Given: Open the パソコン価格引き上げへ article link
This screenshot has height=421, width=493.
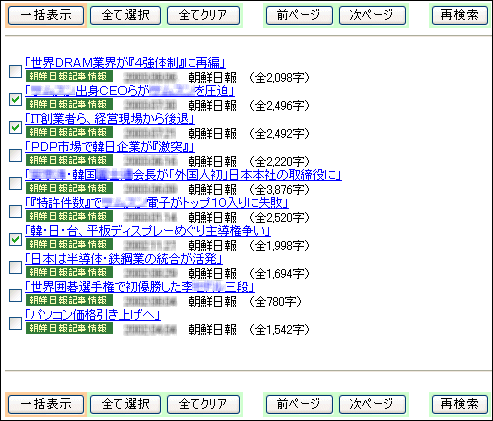Looking at the screenshot, I should (93, 315).
